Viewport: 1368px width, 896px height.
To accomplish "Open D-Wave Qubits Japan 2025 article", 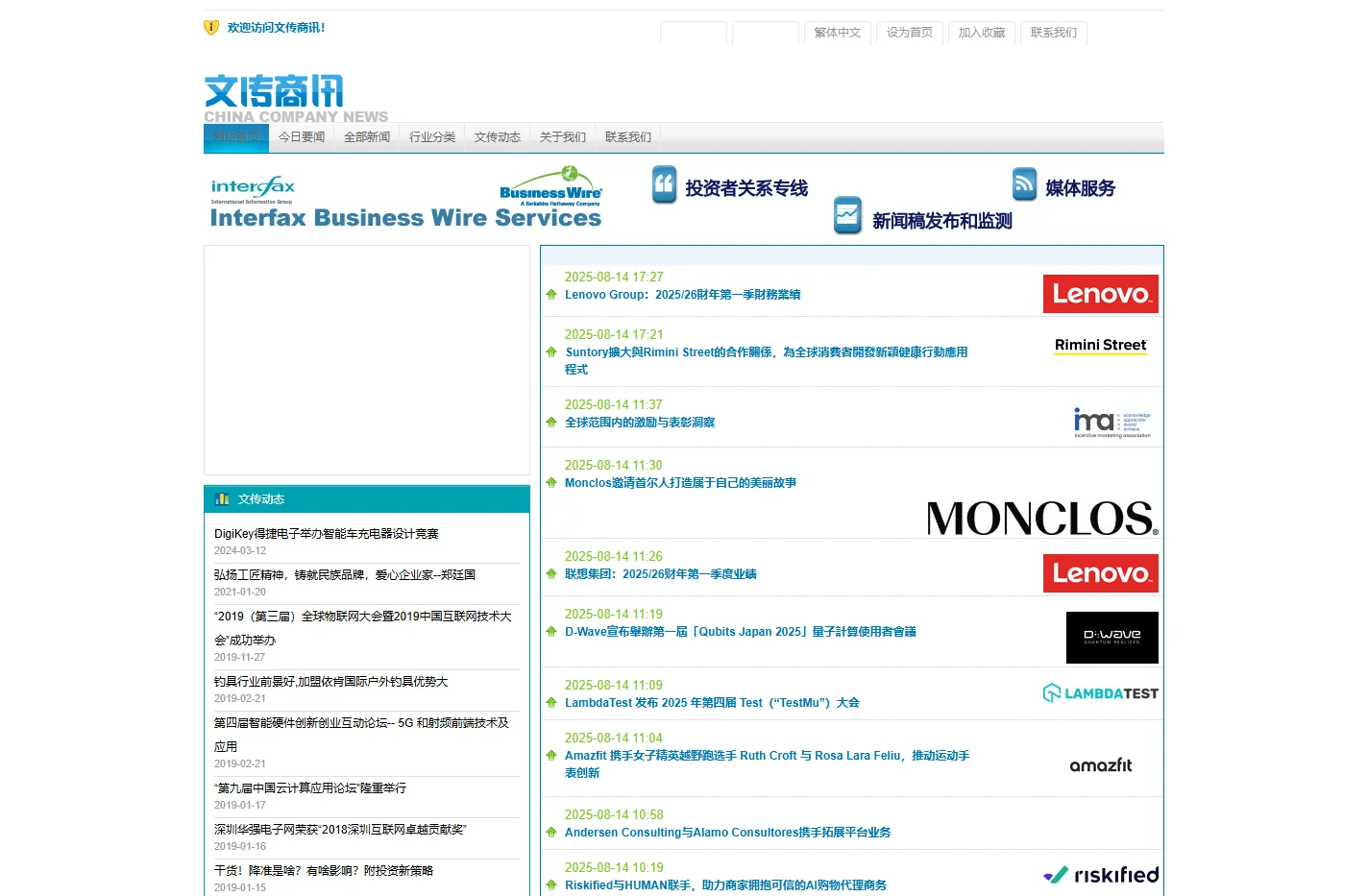I will point(741,632).
